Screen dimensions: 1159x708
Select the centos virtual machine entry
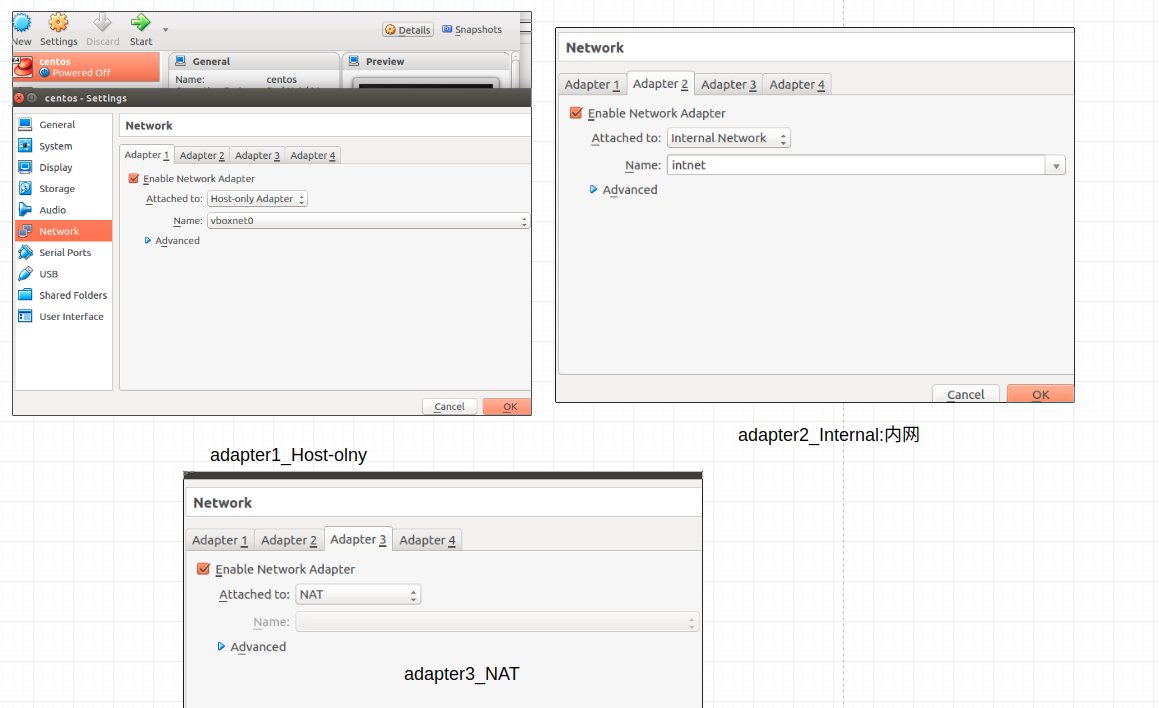coord(86,67)
